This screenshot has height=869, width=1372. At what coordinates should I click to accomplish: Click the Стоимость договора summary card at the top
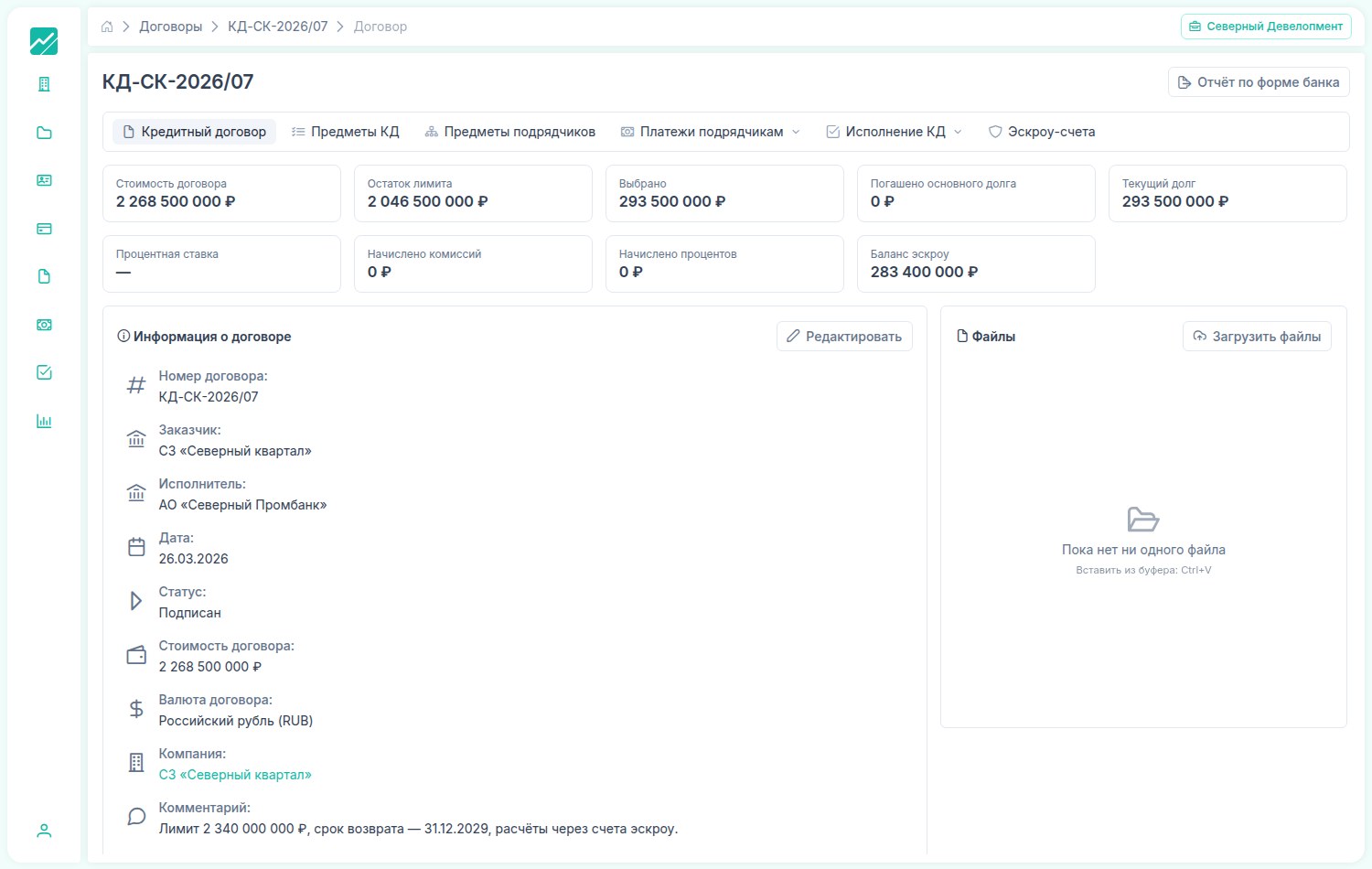(221, 193)
